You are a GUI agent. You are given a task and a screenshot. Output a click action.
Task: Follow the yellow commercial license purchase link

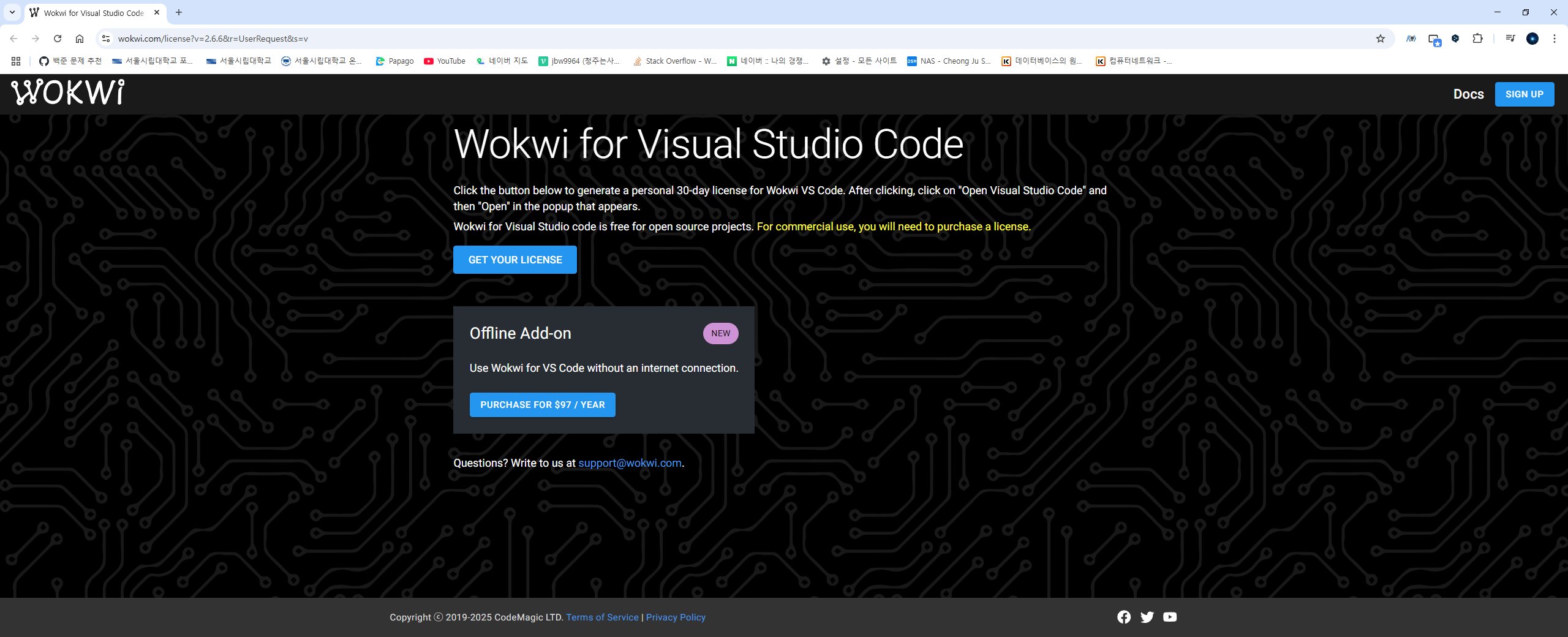(894, 227)
